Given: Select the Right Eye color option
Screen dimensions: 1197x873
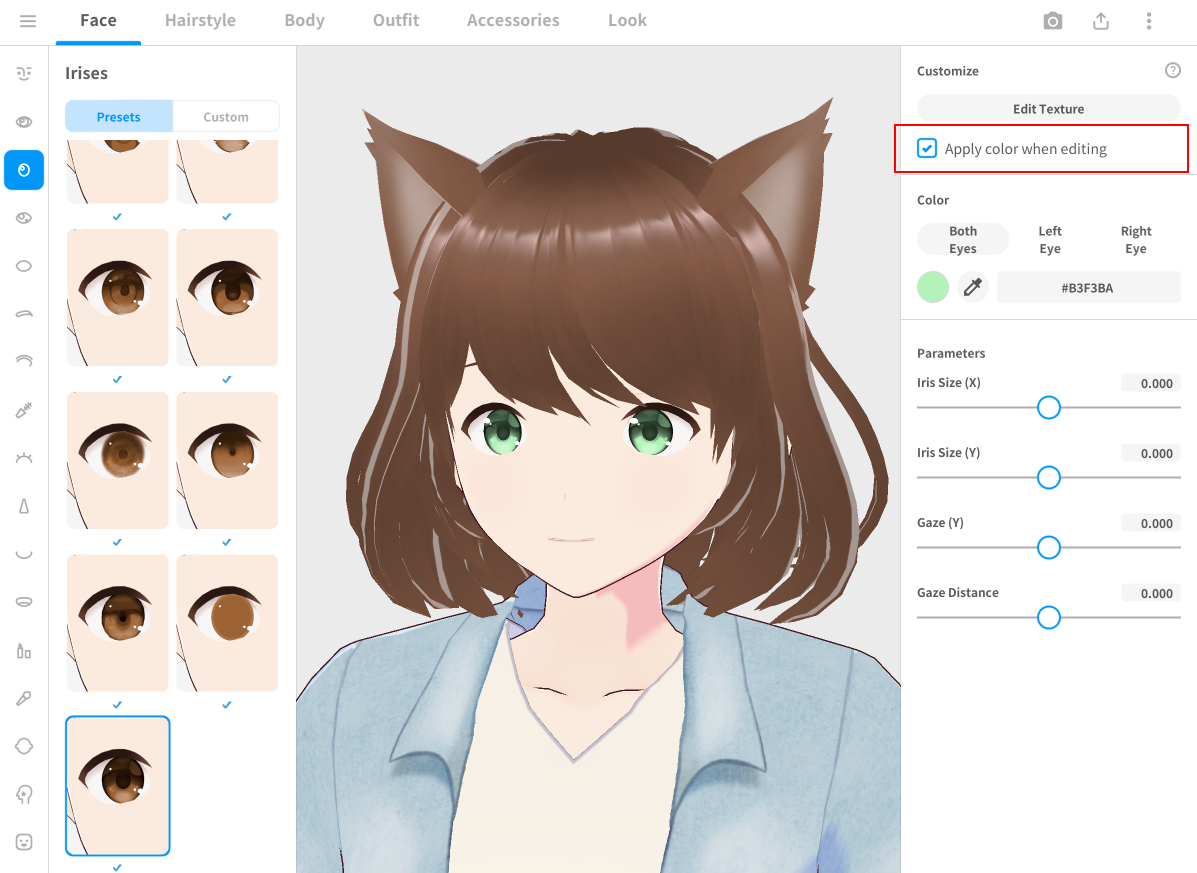Looking at the screenshot, I should point(1135,240).
